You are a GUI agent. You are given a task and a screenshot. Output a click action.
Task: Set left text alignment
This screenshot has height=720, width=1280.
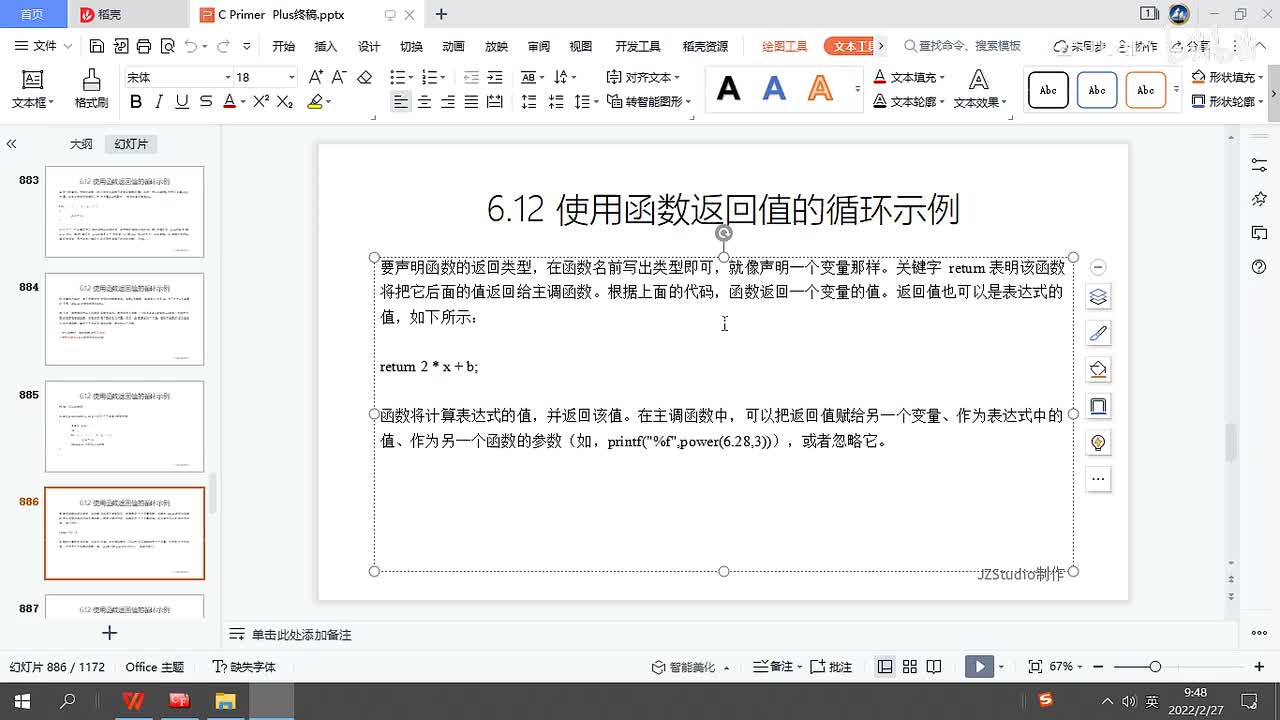click(x=401, y=101)
